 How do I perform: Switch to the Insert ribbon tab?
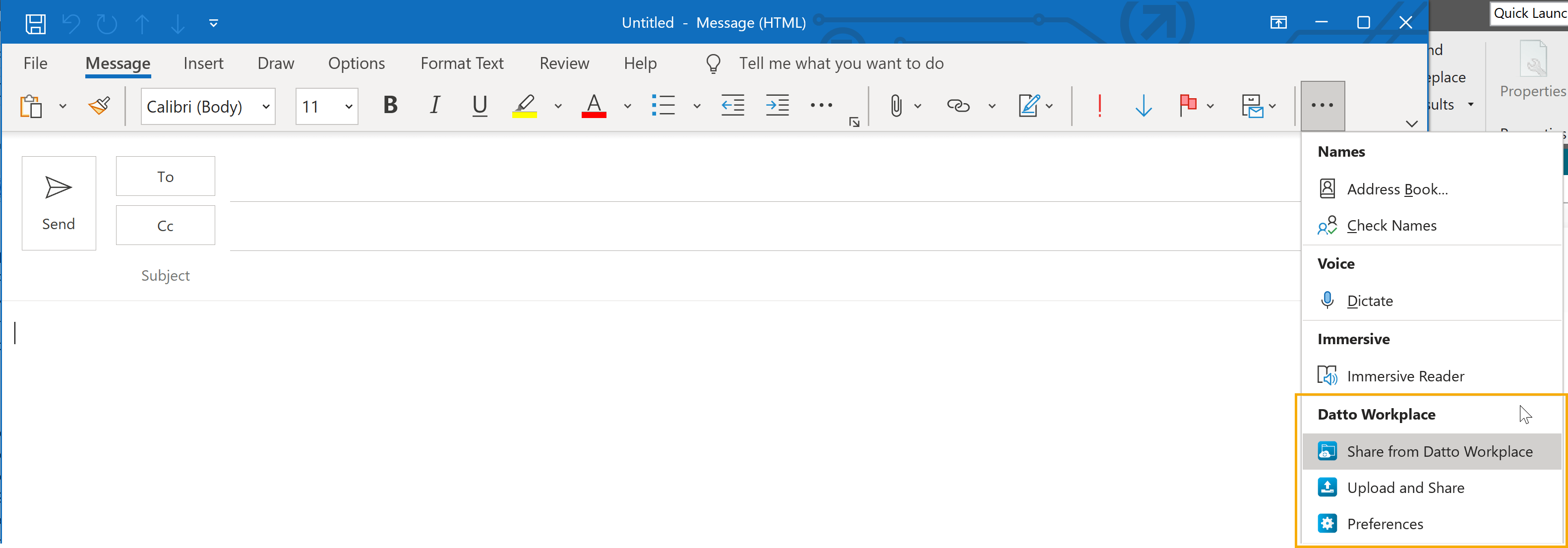click(203, 63)
